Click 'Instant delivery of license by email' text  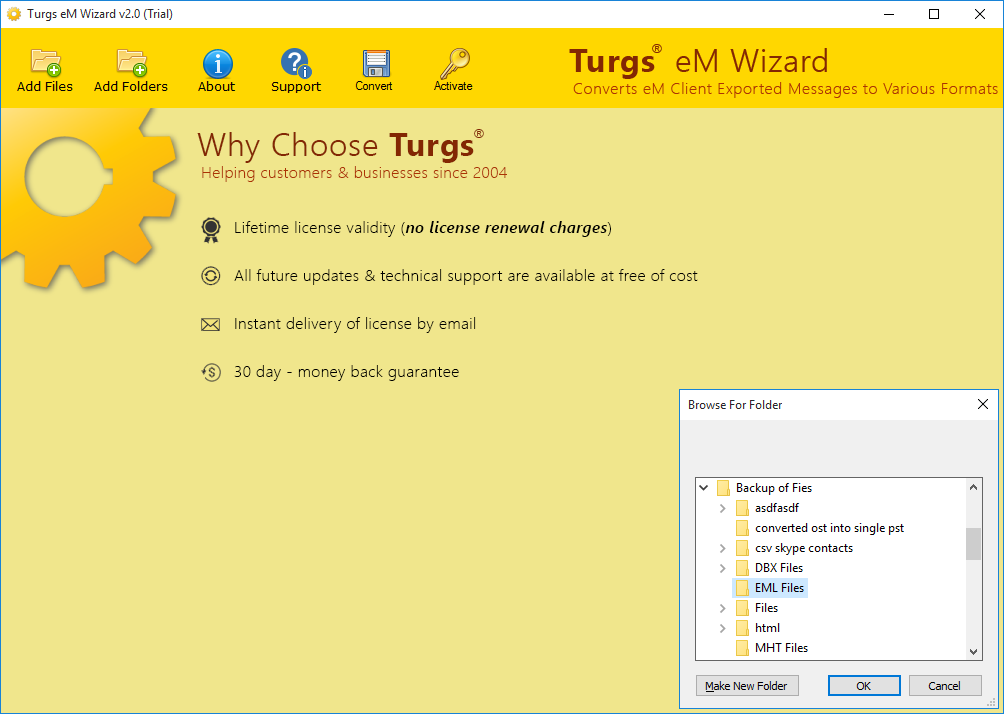[x=355, y=324]
